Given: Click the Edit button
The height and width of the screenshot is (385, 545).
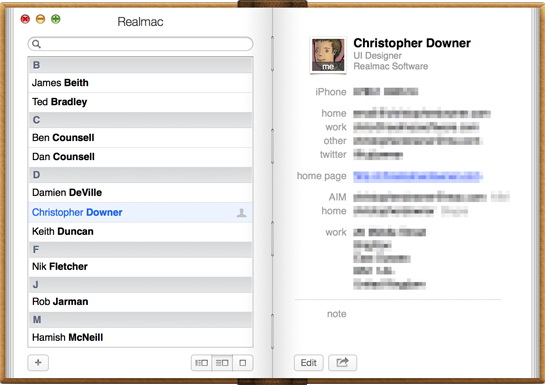Looking at the screenshot, I should coord(309,363).
